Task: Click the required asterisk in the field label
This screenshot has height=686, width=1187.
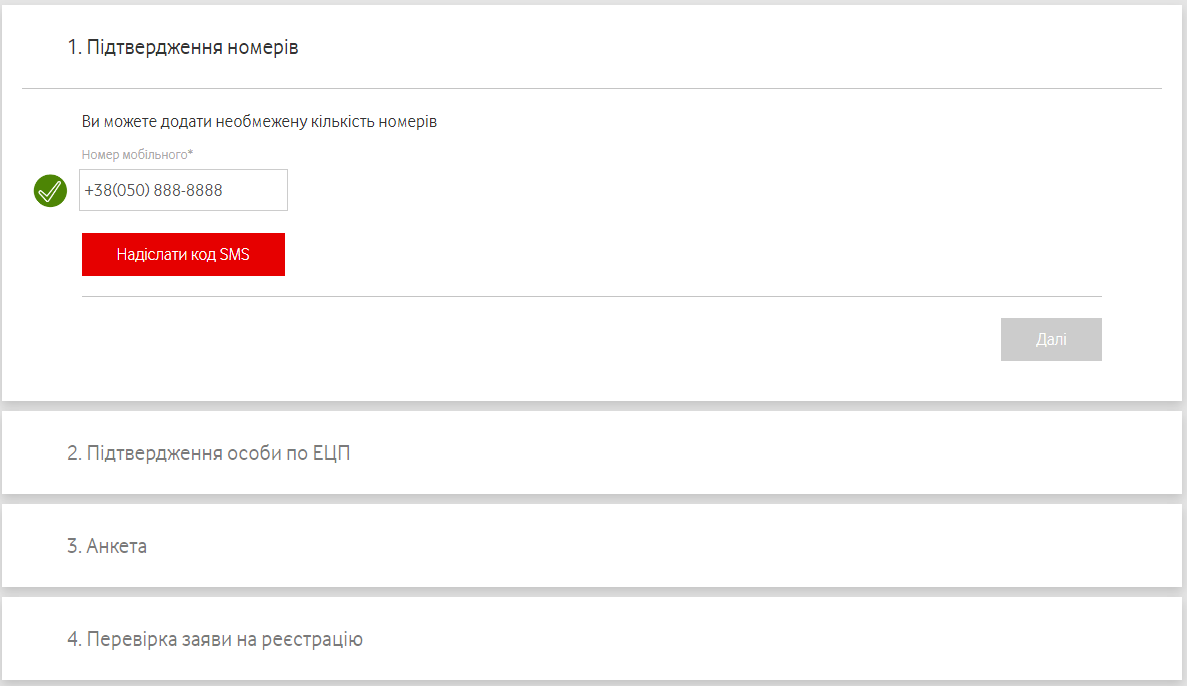Action: [x=191, y=154]
